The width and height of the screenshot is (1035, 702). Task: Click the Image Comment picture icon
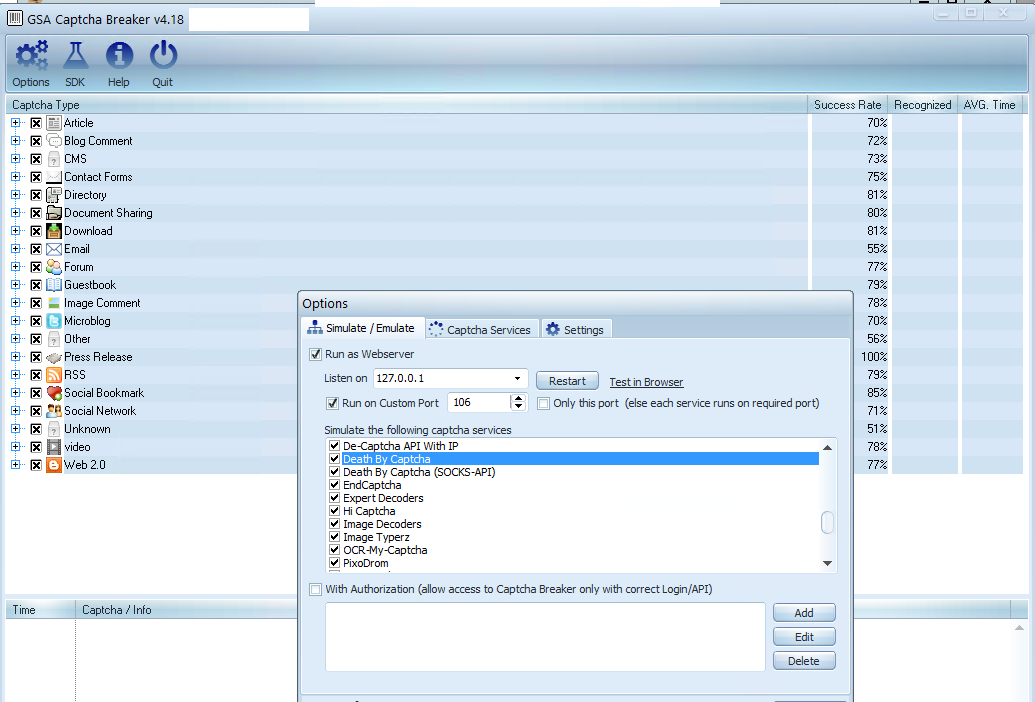pyautogui.click(x=54, y=303)
